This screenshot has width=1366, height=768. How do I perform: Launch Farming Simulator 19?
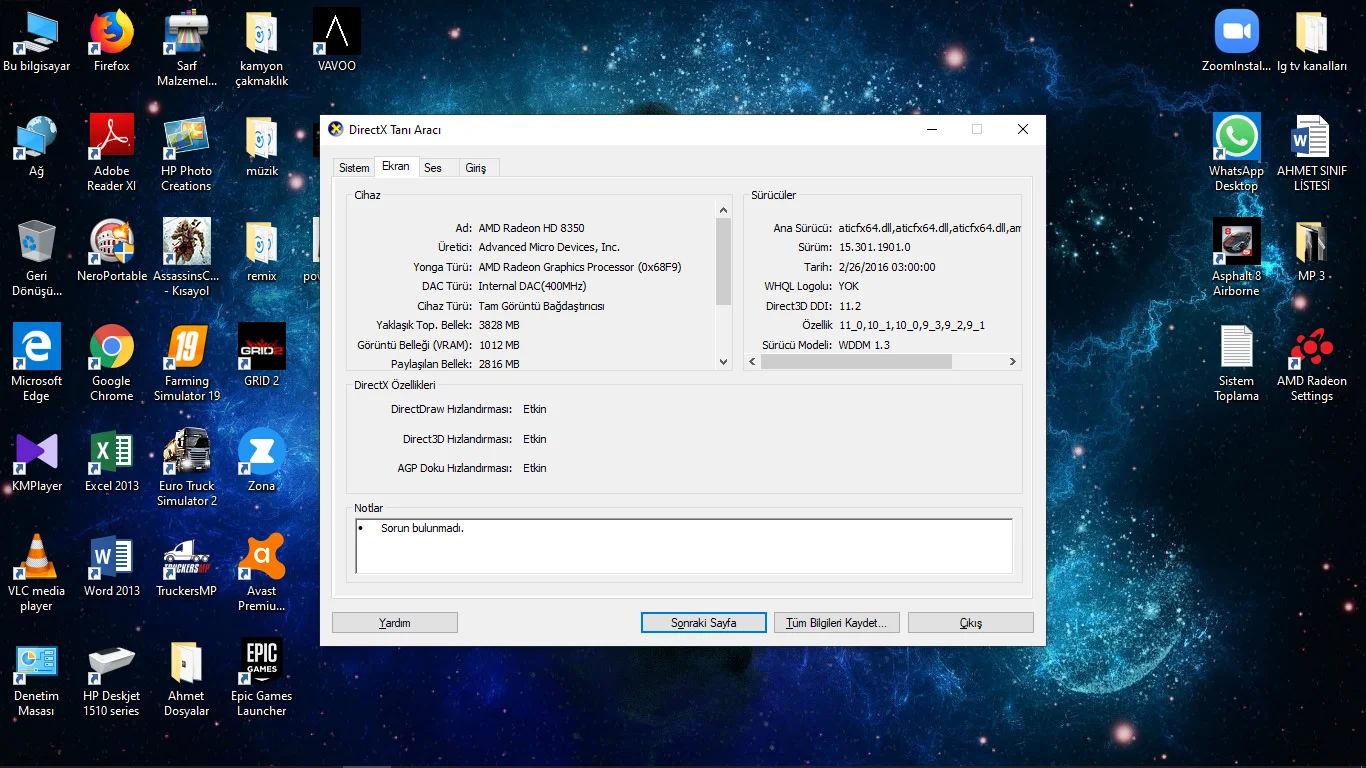(187, 364)
